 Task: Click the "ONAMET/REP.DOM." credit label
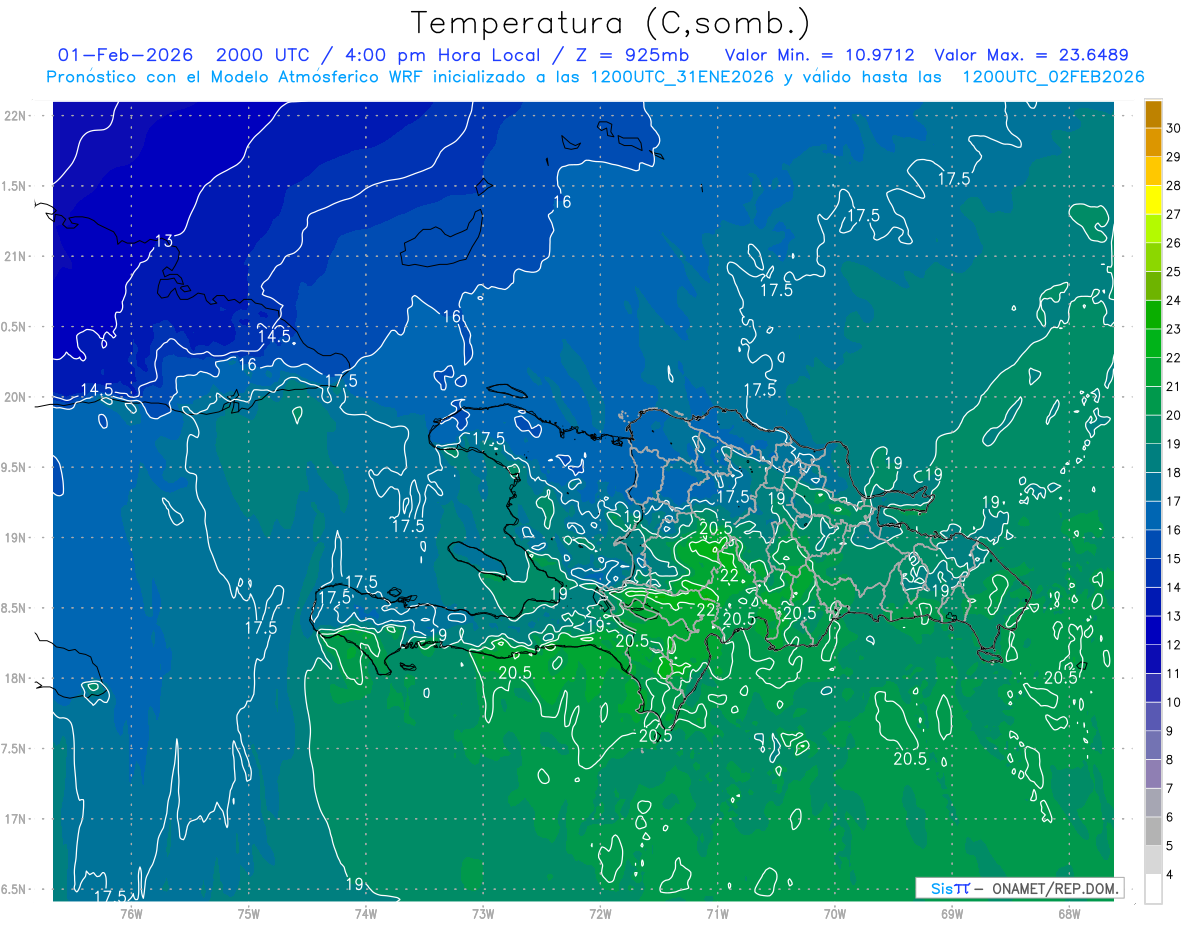(1055, 888)
